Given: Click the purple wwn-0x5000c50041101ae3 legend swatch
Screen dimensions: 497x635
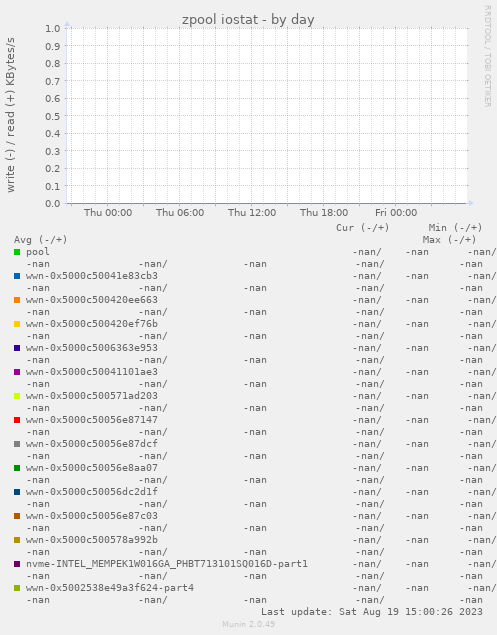Looking at the screenshot, I should pyautogui.click(x=17, y=372).
